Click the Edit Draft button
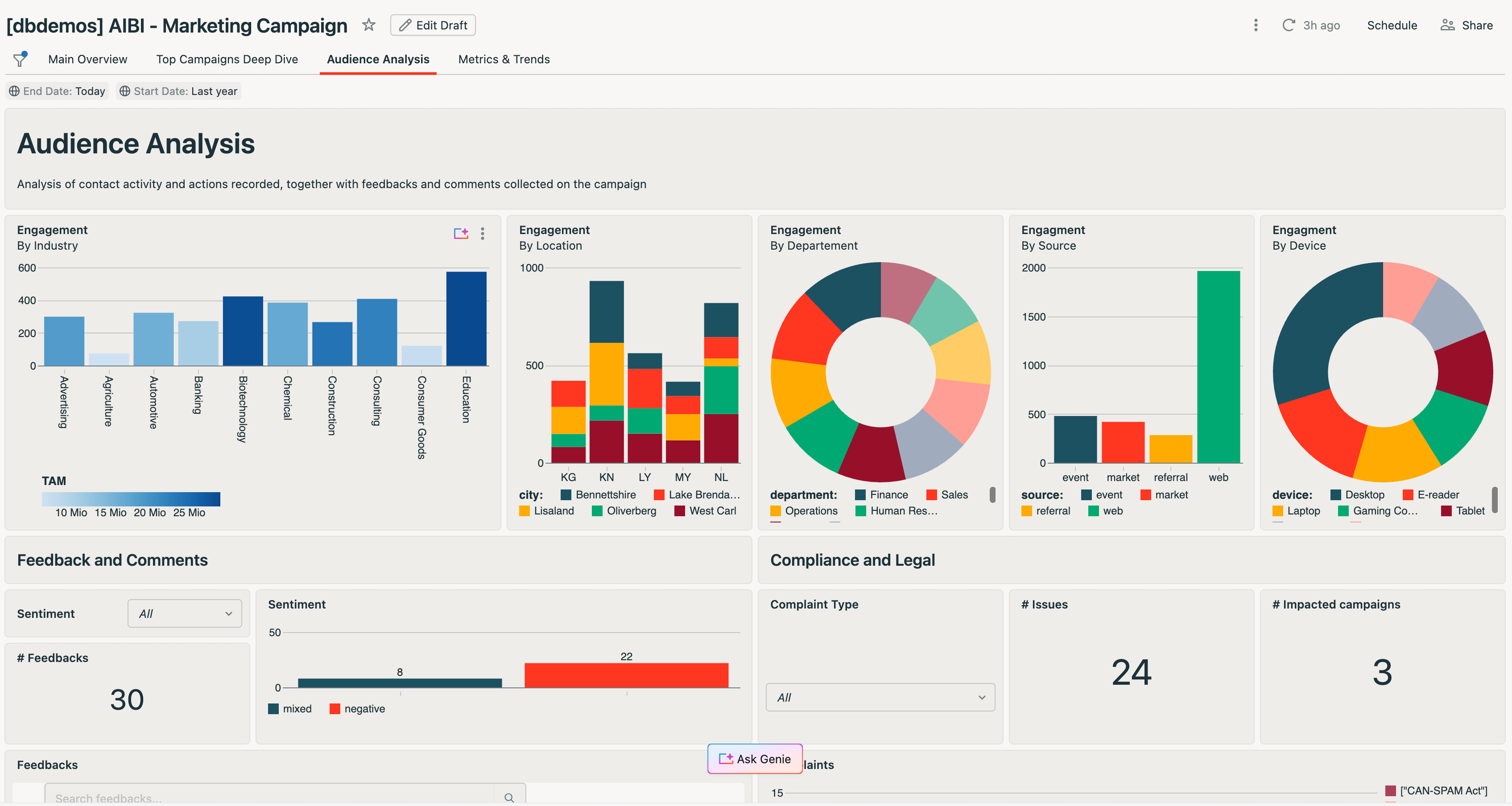This screenshot has width=1512, height=806. coord(433,25)
